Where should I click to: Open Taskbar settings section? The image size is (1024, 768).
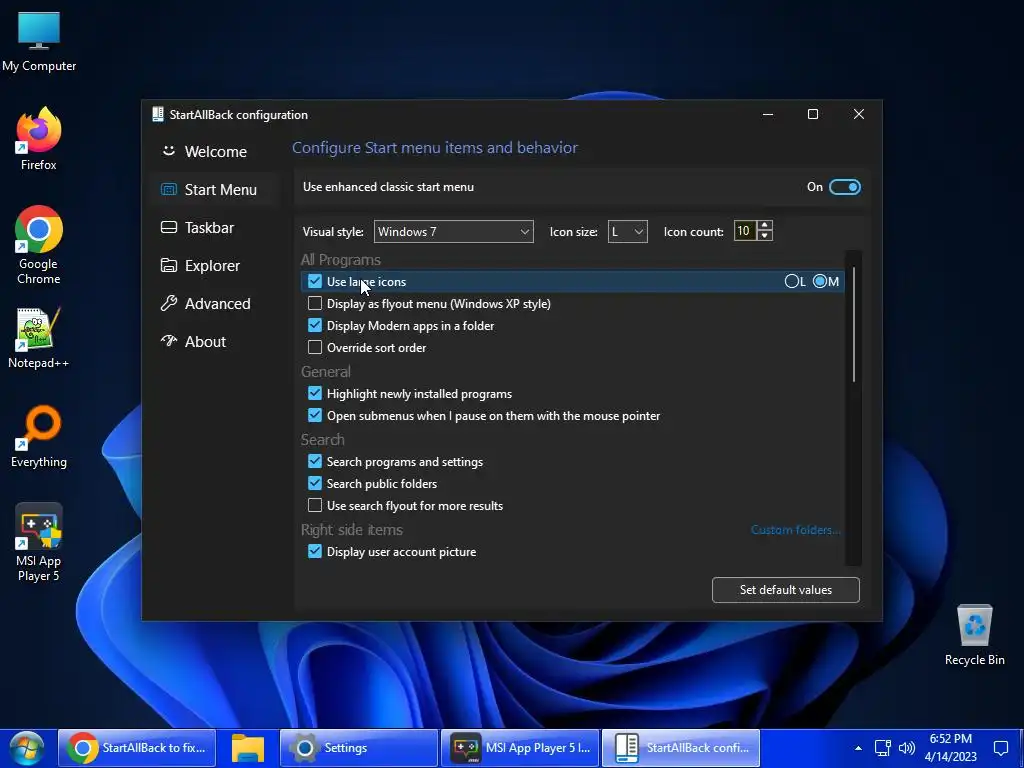[x=216, y=228]
